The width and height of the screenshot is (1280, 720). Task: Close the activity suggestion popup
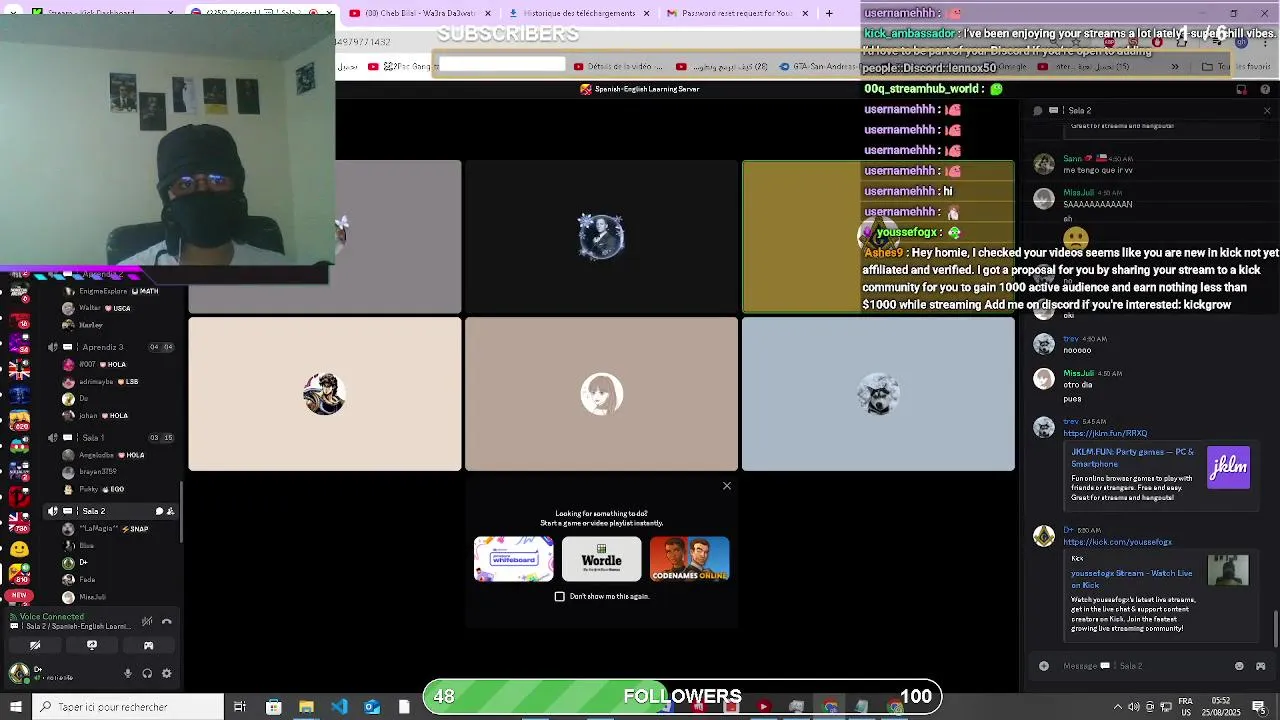(x=727, y=486)
